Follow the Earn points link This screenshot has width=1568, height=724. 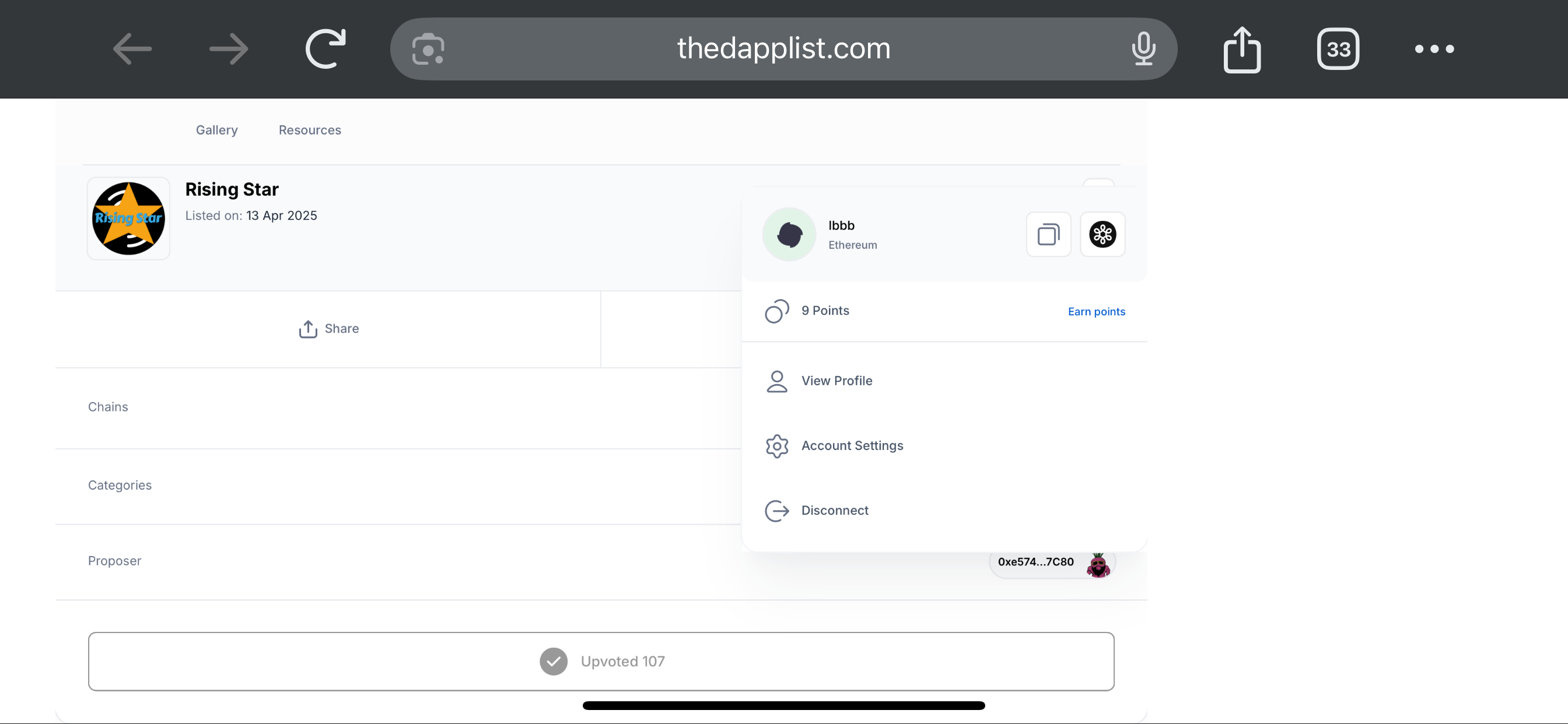tap(1096, 311)
